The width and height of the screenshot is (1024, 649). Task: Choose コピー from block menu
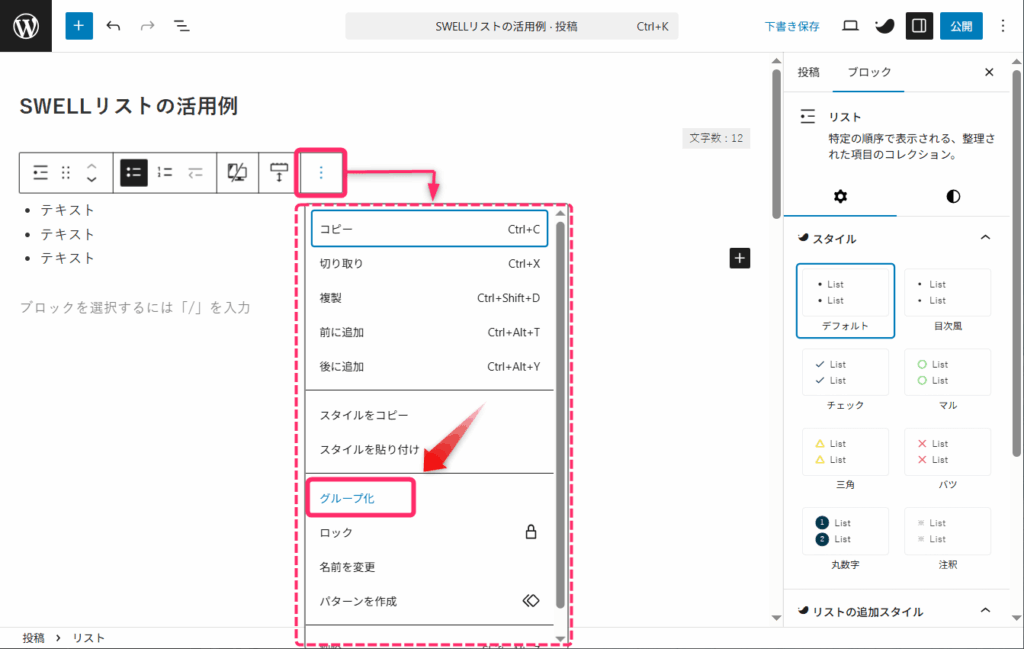click(x=429, y=229)
